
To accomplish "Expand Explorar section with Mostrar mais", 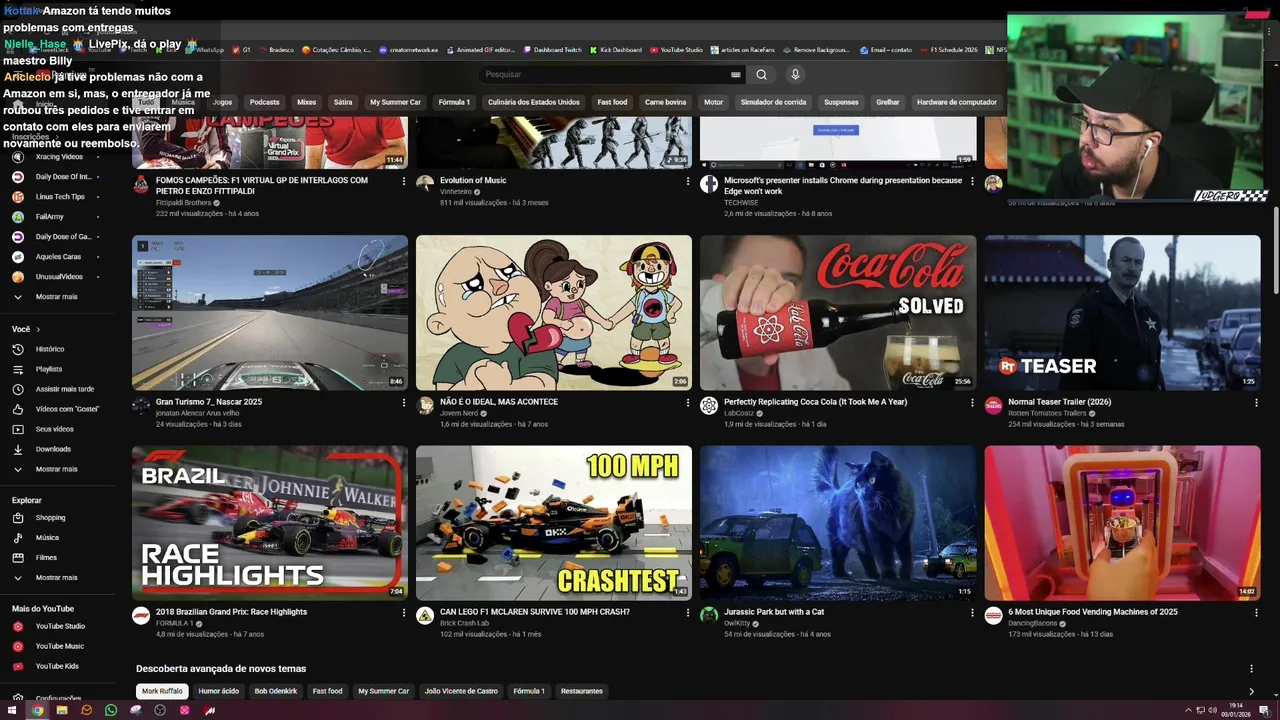I will pos(56,578).
